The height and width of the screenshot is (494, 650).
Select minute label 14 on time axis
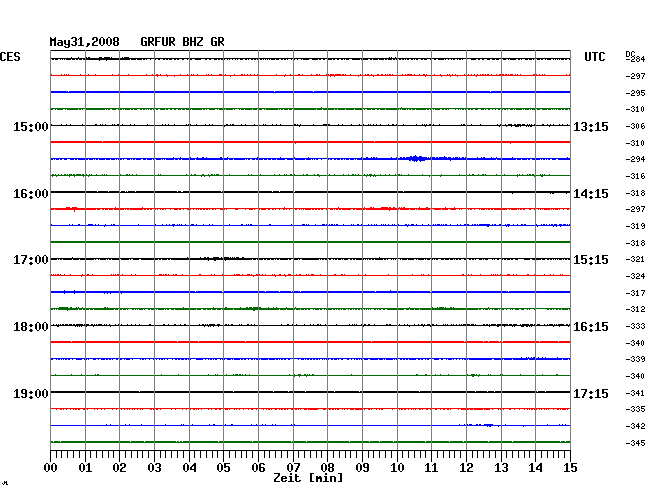pyautogui.click(x=535, y=468)
